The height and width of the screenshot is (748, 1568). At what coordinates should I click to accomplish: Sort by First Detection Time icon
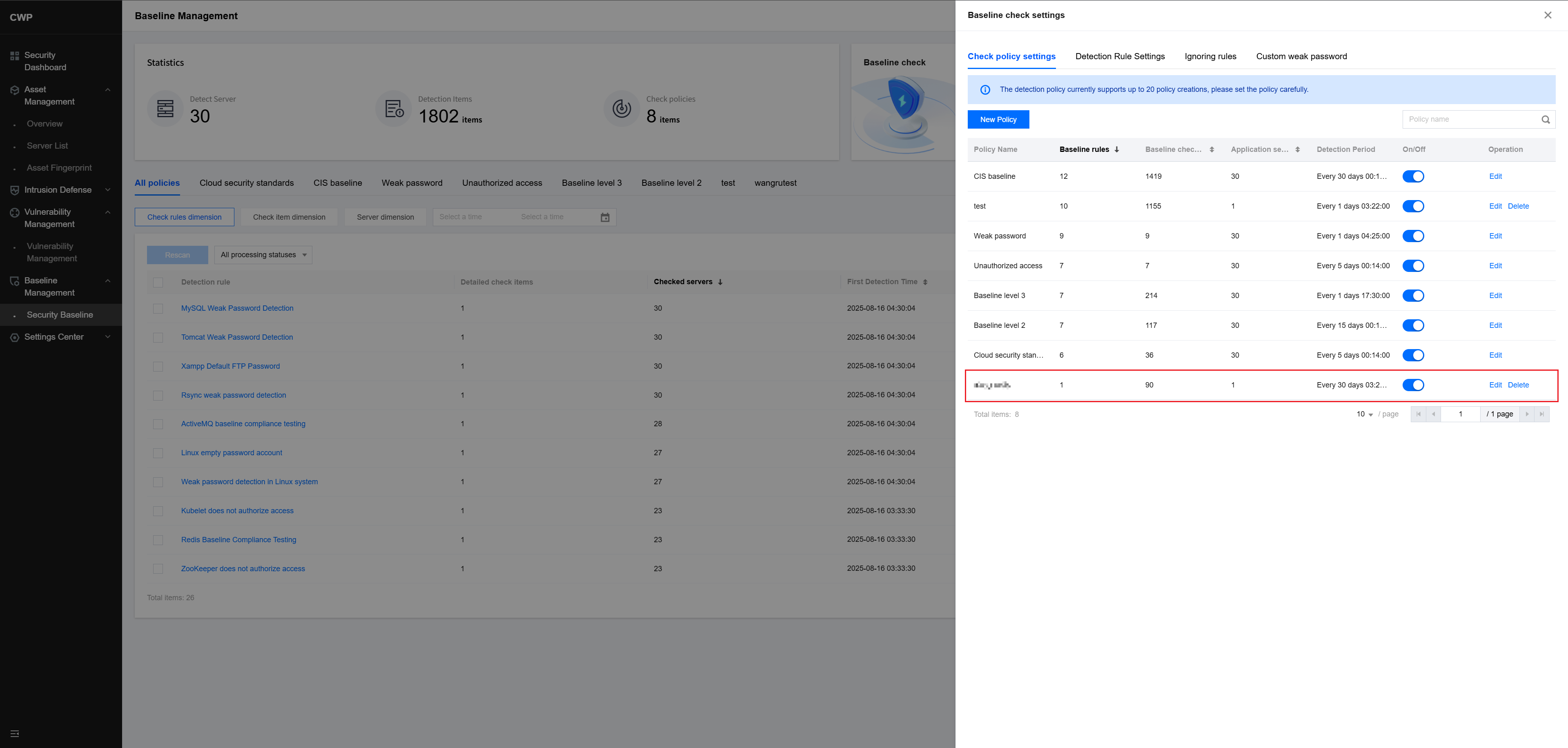tap(924, 283)
